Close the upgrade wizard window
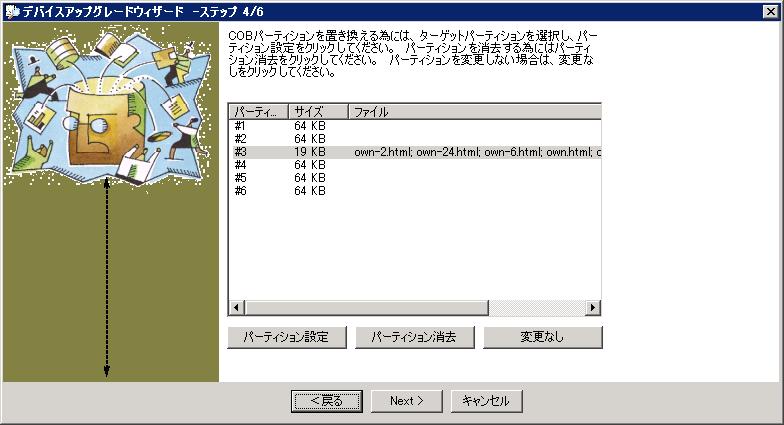Viewport: 784px width, 425px height. pos(770,12)
